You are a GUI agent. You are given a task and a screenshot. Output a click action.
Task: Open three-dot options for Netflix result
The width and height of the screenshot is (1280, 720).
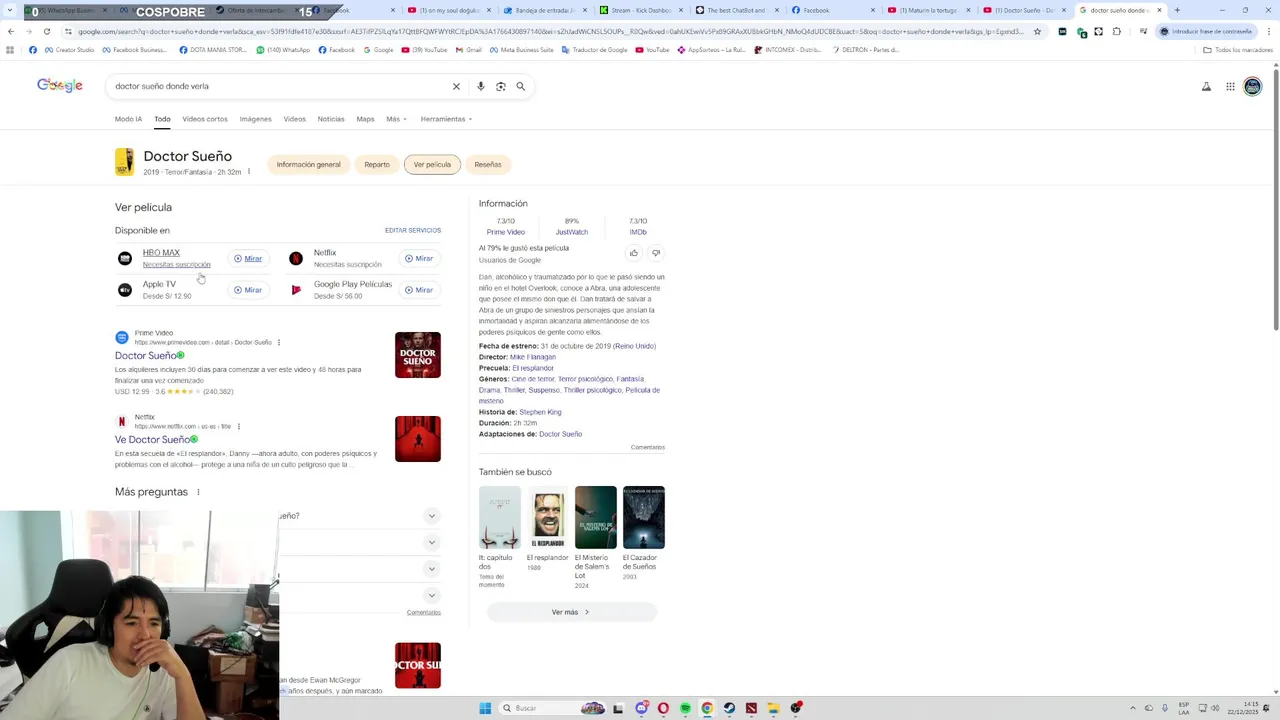tap(238, 426)
